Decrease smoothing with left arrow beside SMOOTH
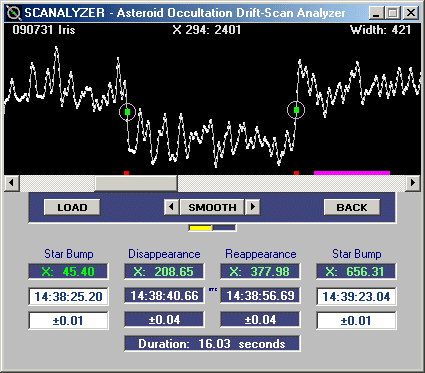 (x=172, y=207)
